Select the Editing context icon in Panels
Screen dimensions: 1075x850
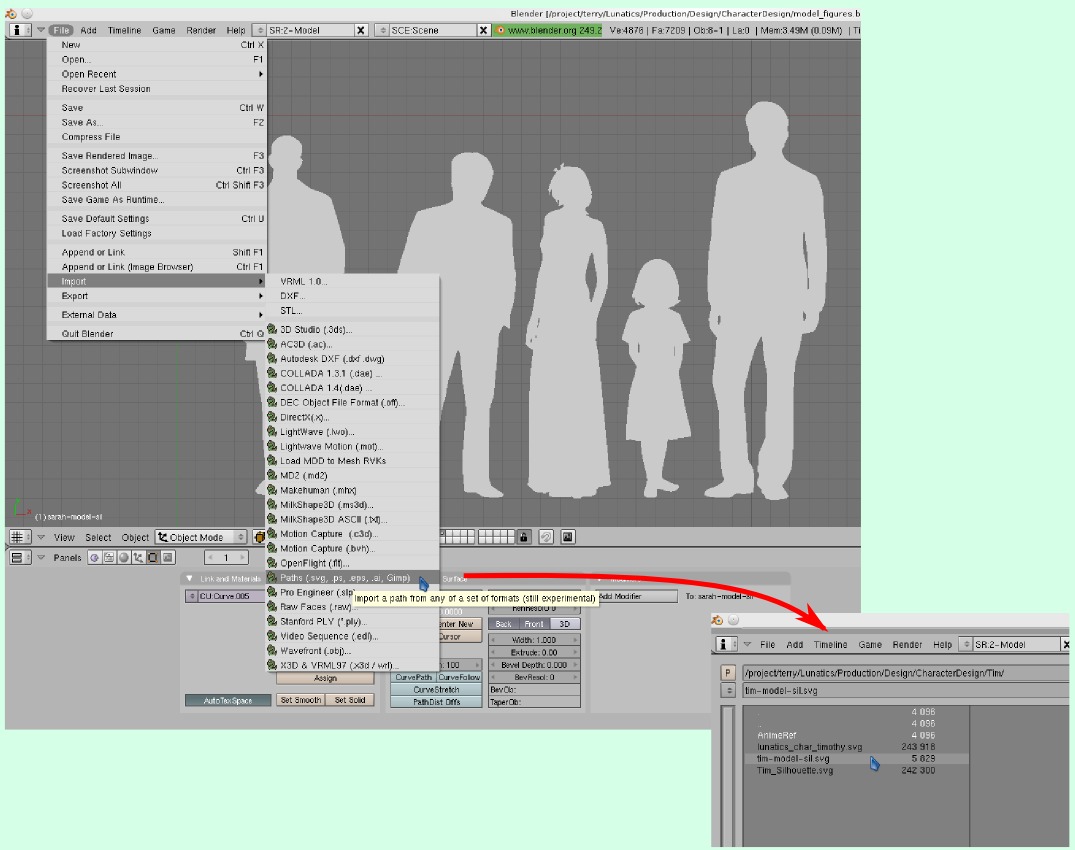click(152, 557)
